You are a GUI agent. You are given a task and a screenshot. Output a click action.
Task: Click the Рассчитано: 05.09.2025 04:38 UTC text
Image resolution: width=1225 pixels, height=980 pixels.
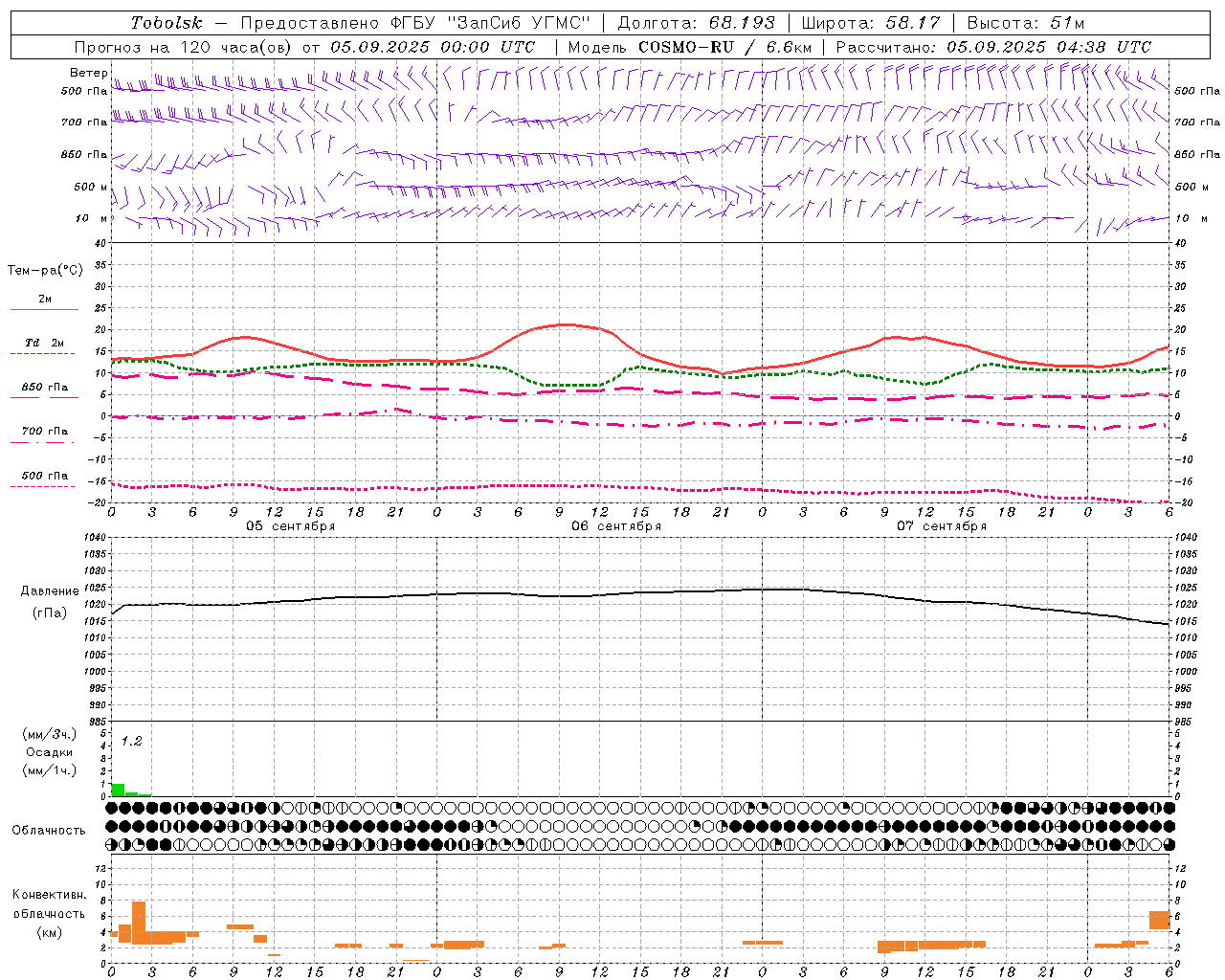tap(993, 47)
